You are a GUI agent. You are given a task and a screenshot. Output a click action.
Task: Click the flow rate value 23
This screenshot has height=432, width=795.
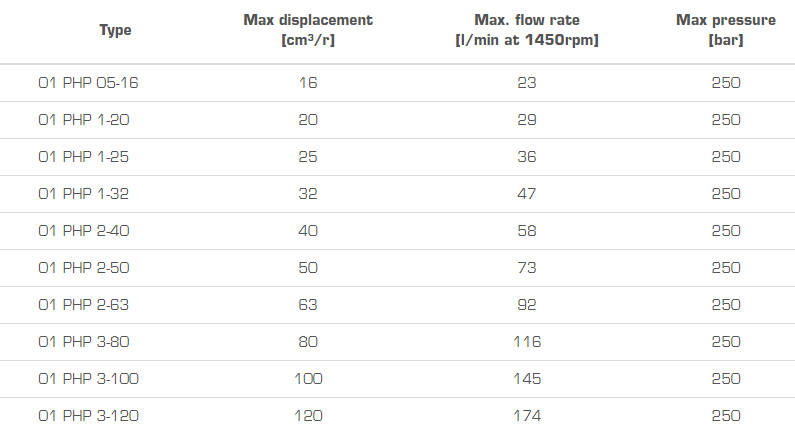(527, 83)
